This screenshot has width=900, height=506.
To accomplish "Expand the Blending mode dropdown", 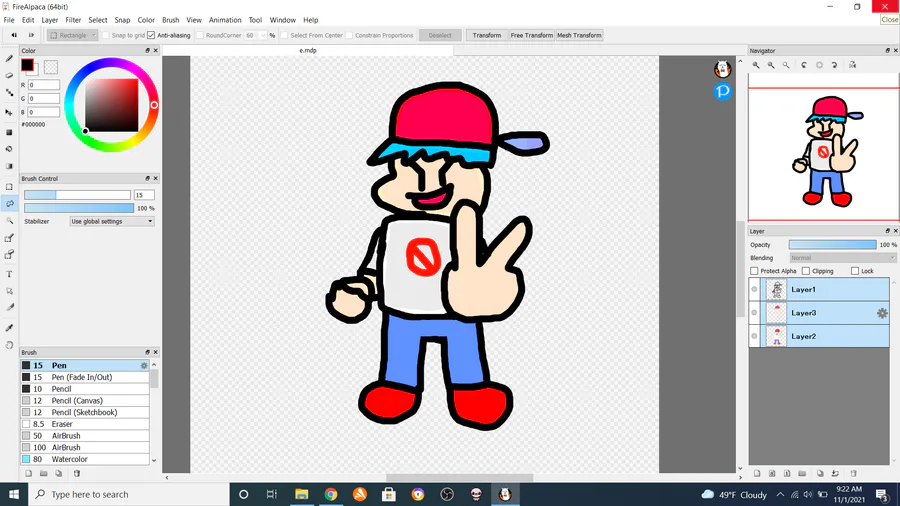I will pos(842,258).
